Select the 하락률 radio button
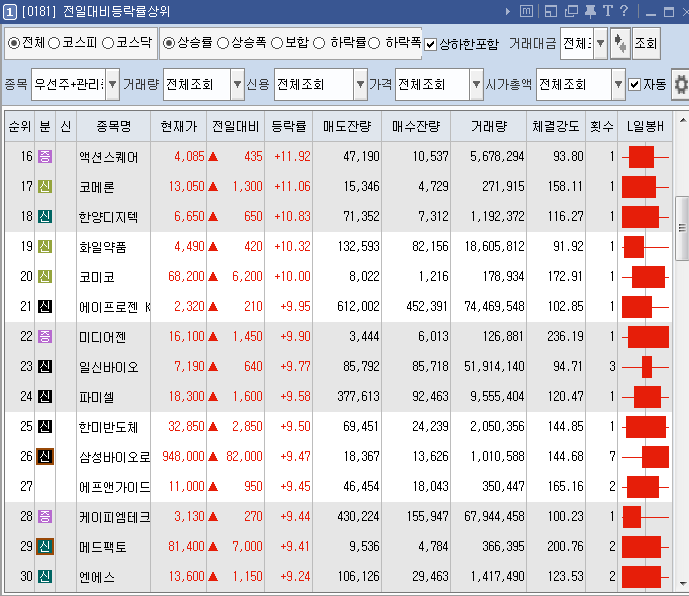689x596 pixels. pos(319,43)
